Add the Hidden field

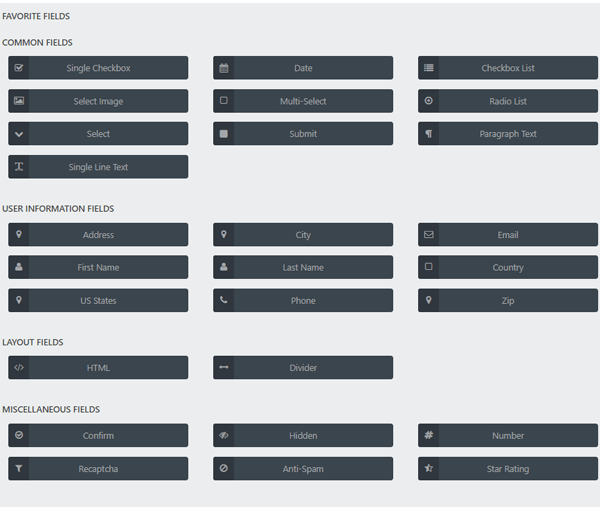click(303, 436)
